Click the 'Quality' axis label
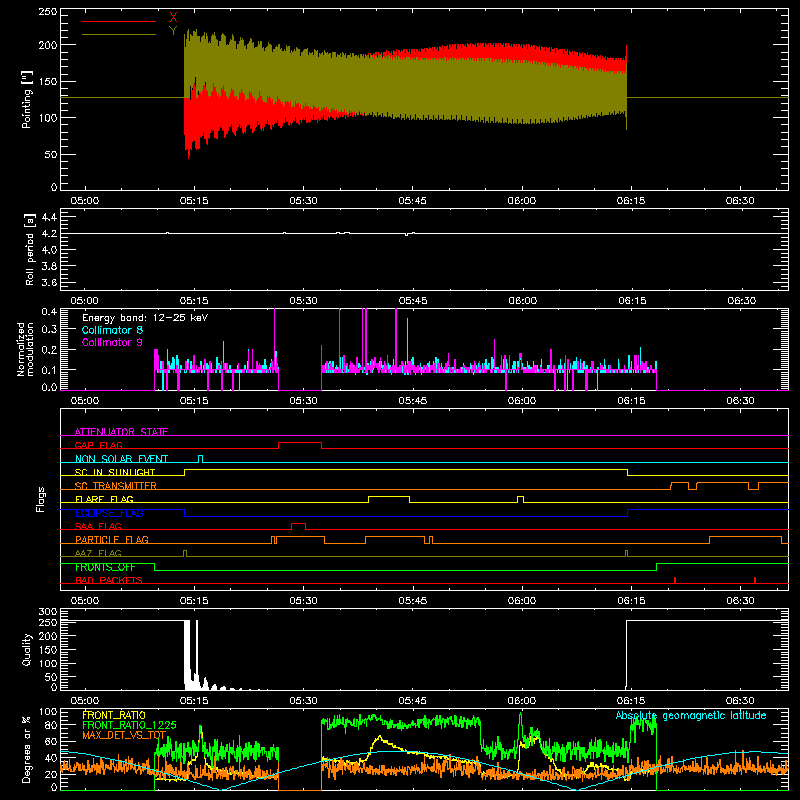Screen dimensions: 800x800 coord(27,649)
